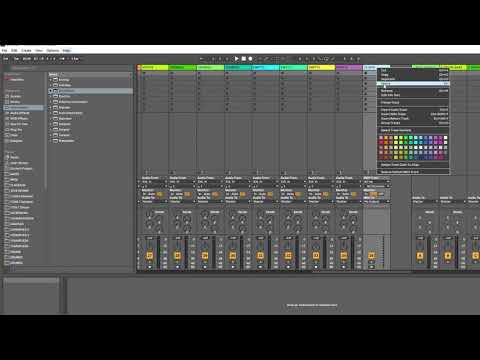Open Current Project under Places
The image size is (480, 360).
pos(21,169)
